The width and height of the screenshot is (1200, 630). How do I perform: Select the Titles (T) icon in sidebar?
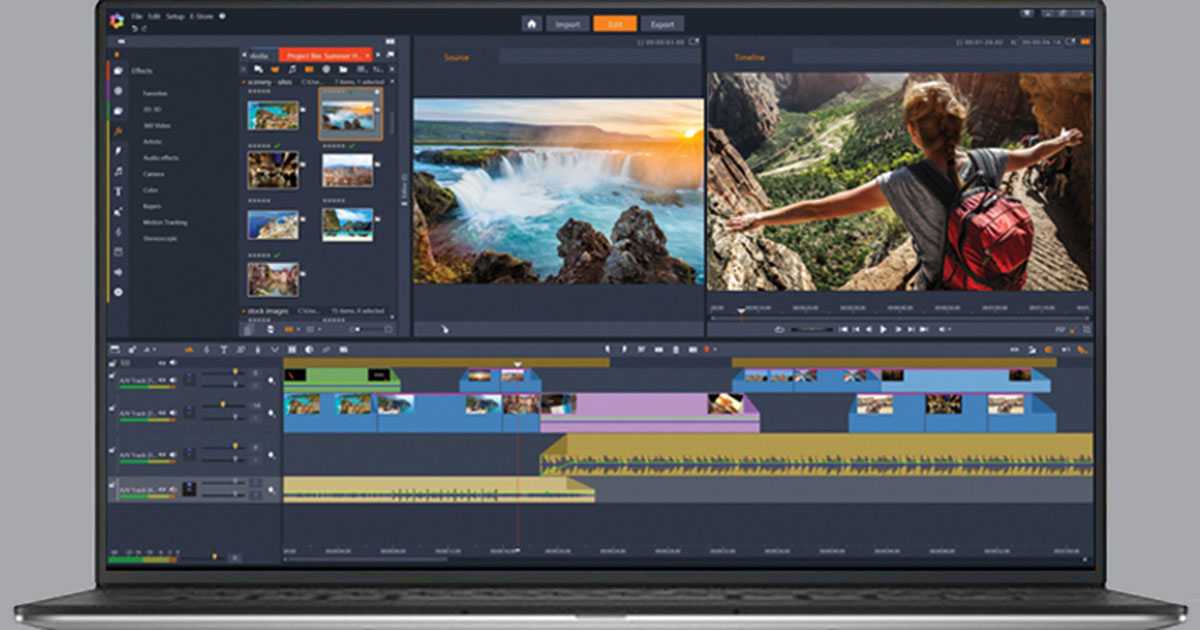point(118,191)
